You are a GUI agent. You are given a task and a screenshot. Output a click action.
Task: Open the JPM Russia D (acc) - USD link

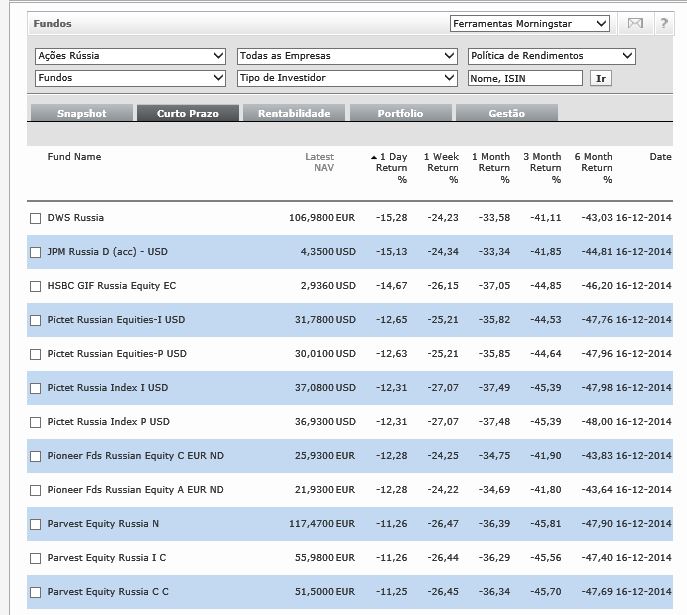click(x=107, y=252)
